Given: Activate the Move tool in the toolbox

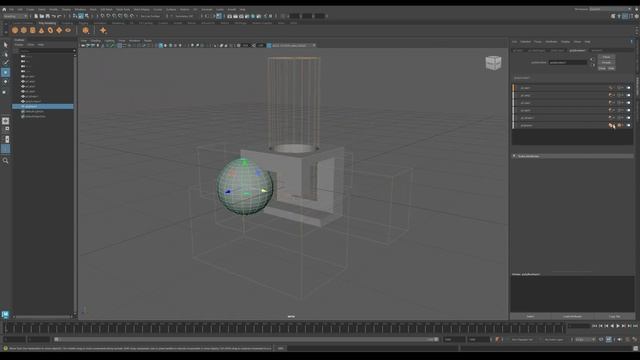Looking at the screenshot, I should pyautogui.click(x=5, y=72).
